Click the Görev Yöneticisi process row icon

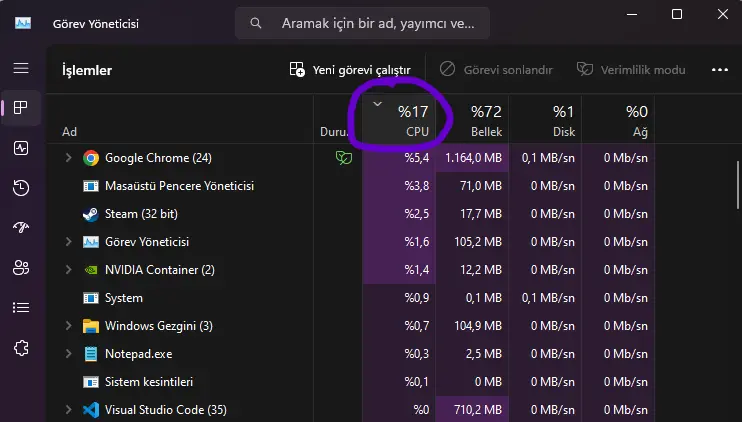tap(91, 242)
